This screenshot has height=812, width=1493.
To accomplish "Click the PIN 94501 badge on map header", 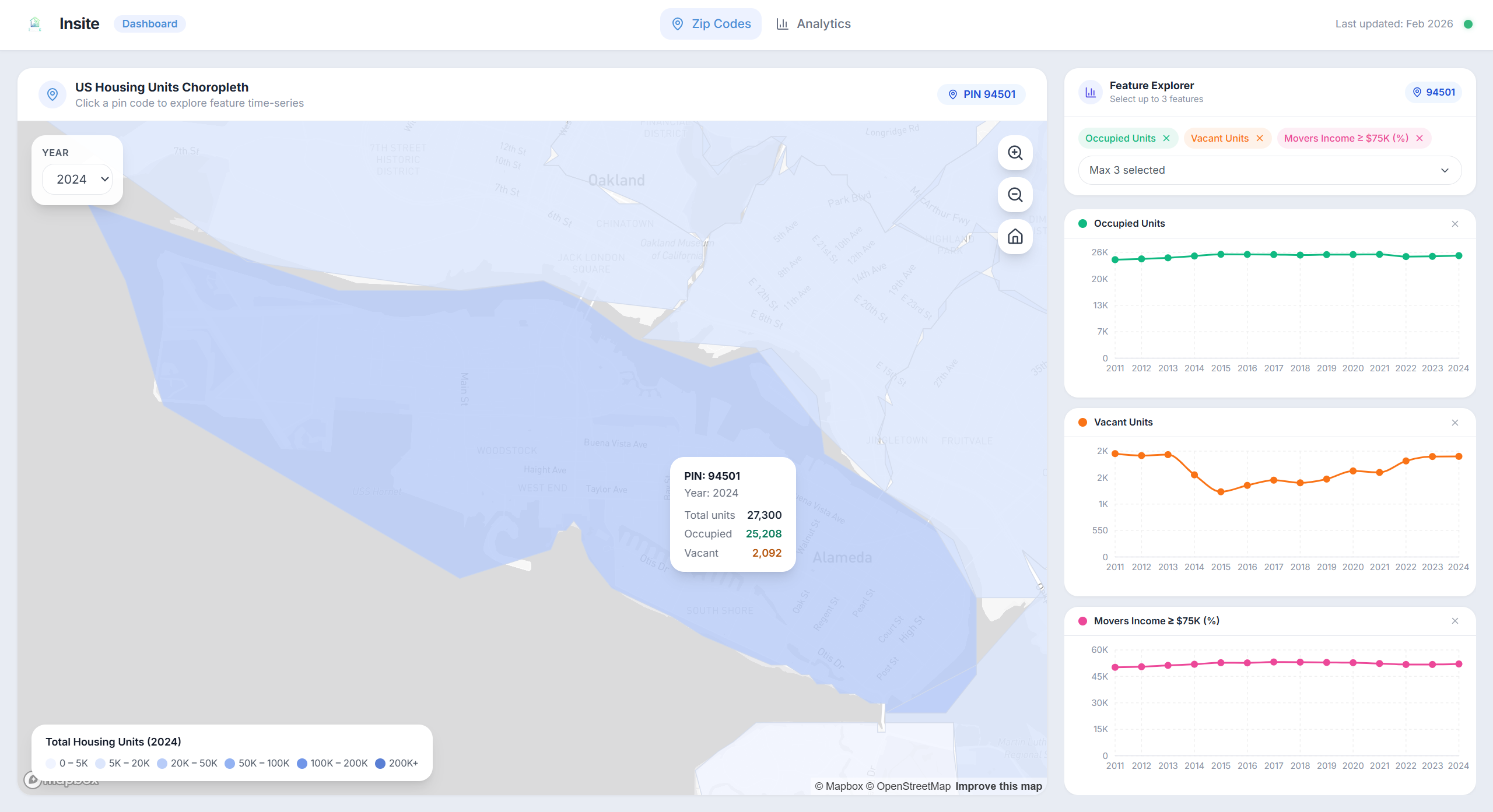I will (x=982, y=94).
